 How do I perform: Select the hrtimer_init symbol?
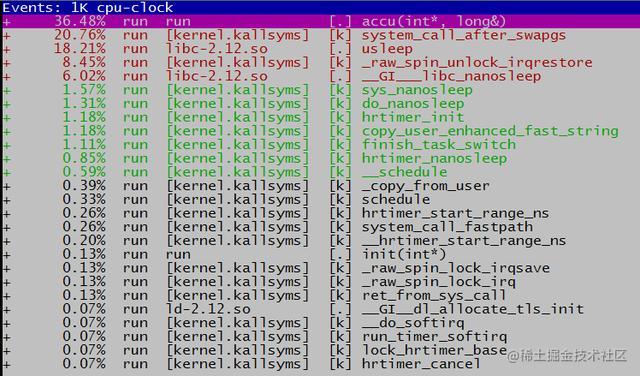(x=413, y=118)
